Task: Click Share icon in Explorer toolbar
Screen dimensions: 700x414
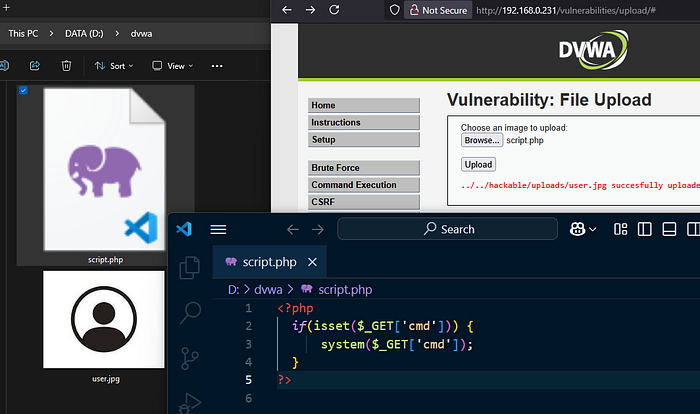Action: click(x=35, y=66)
